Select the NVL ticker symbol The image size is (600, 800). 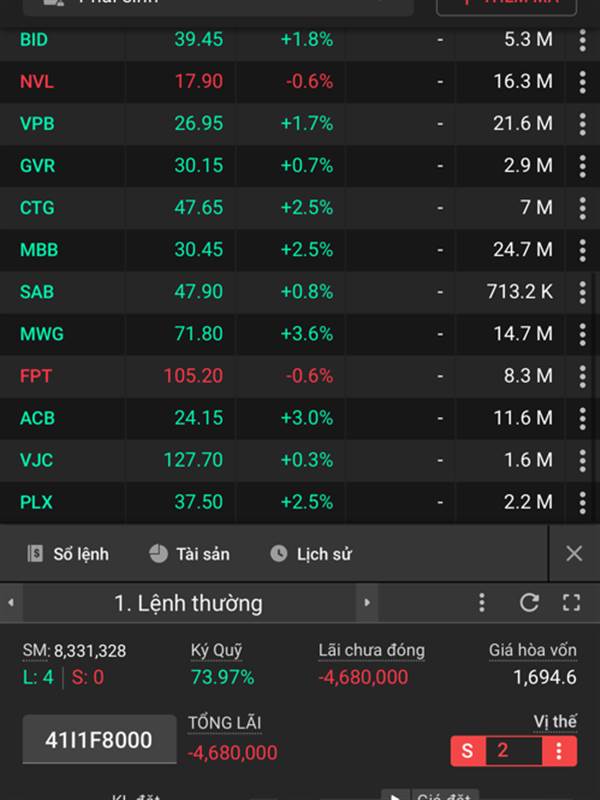pos(36,82)
